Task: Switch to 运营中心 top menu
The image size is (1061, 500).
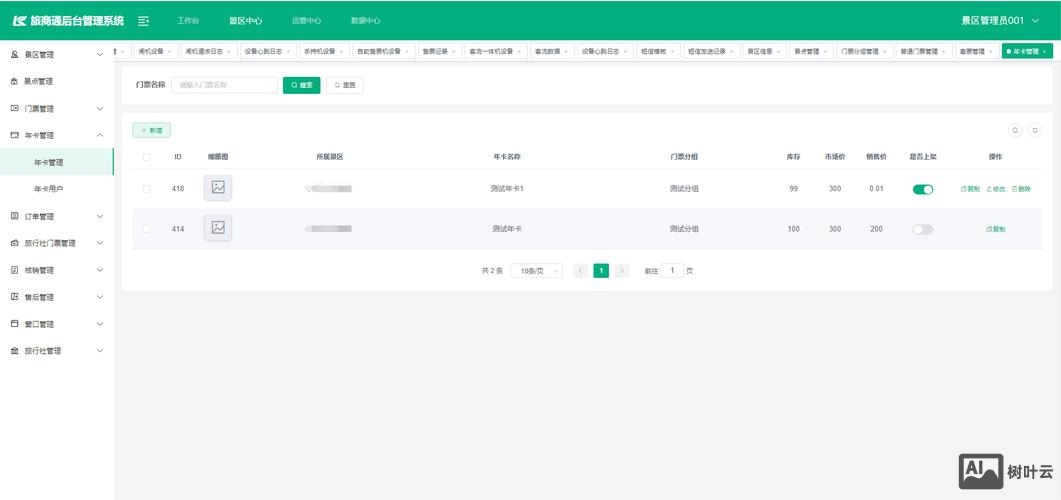Action: click(x=306, y=20)
